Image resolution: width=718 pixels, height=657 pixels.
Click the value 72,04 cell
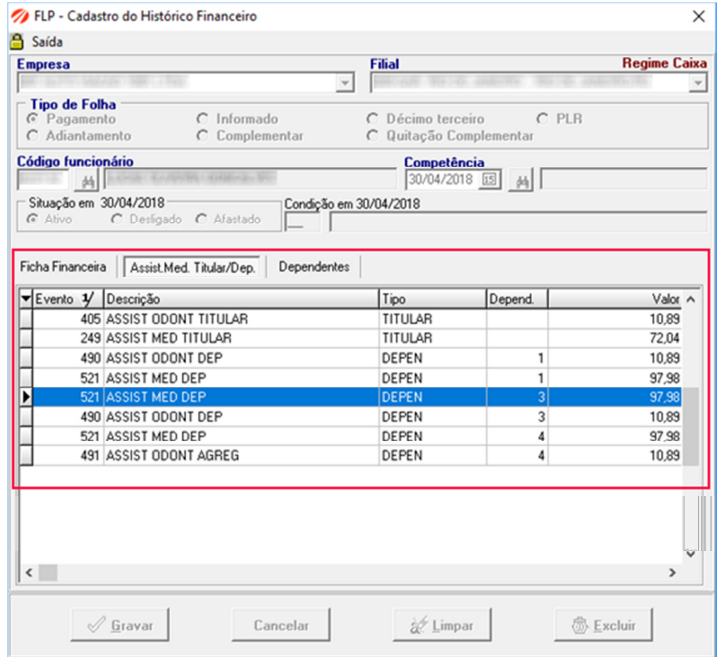coord(615,338)
